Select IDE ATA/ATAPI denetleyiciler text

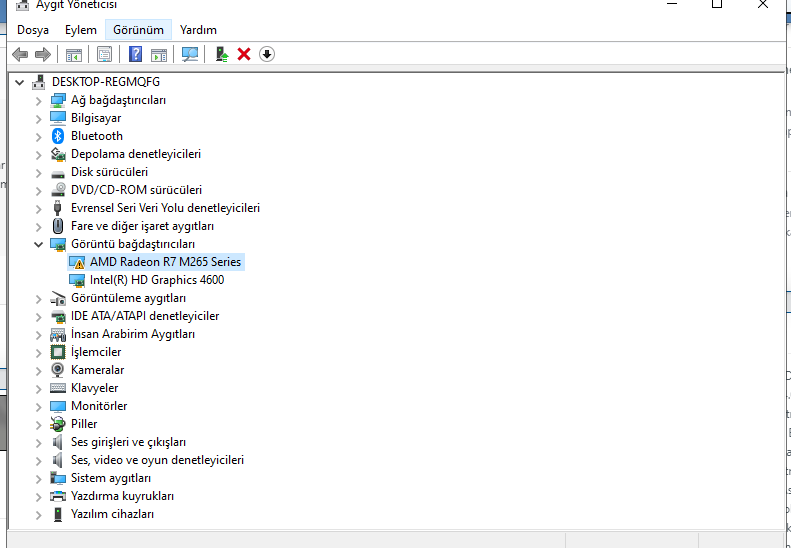(x=145, y=316)
